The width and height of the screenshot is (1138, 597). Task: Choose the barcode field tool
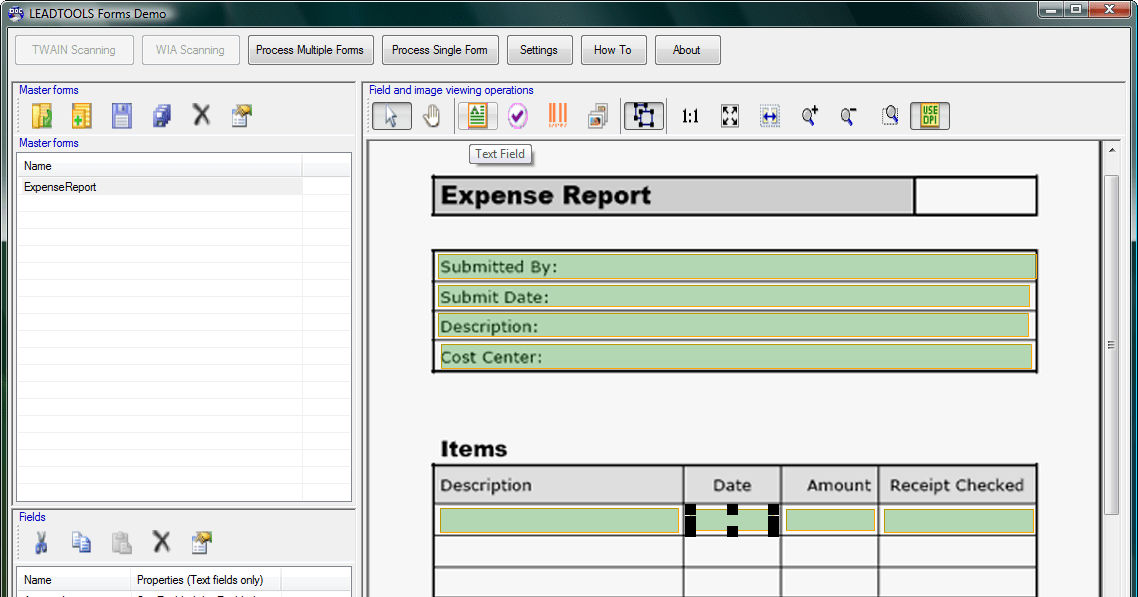coord(557,116)
